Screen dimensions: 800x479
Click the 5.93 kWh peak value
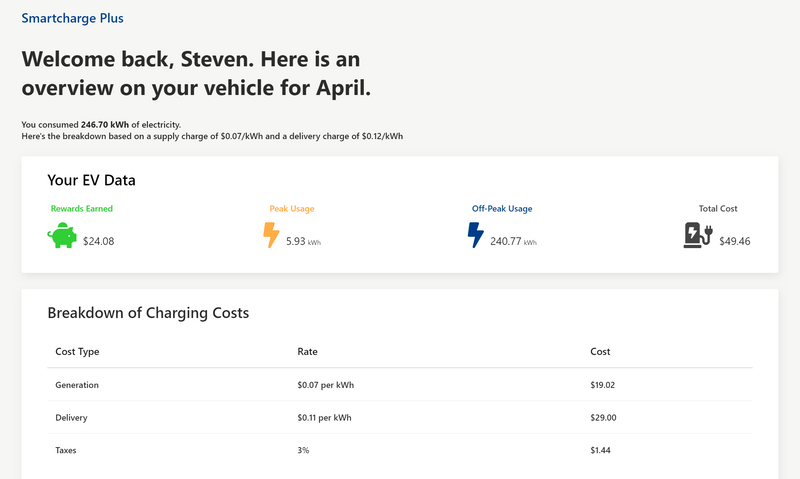click(303, 241)
